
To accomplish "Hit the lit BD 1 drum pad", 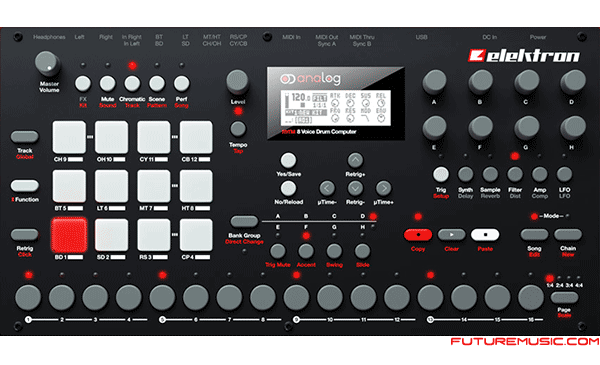I will point(69,235).
